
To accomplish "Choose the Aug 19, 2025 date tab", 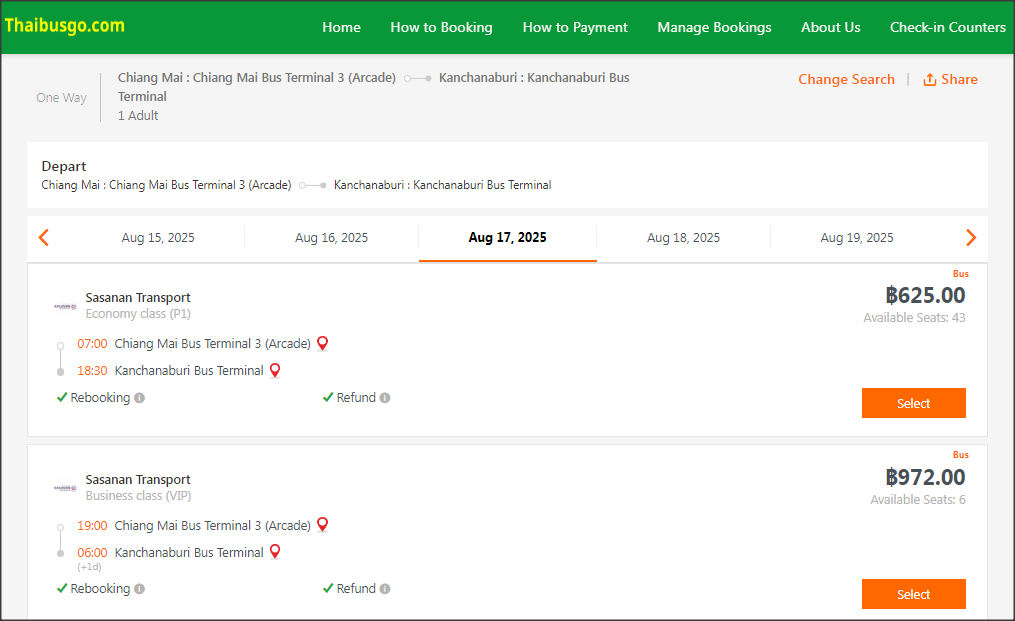I will (x=857, y=238).
